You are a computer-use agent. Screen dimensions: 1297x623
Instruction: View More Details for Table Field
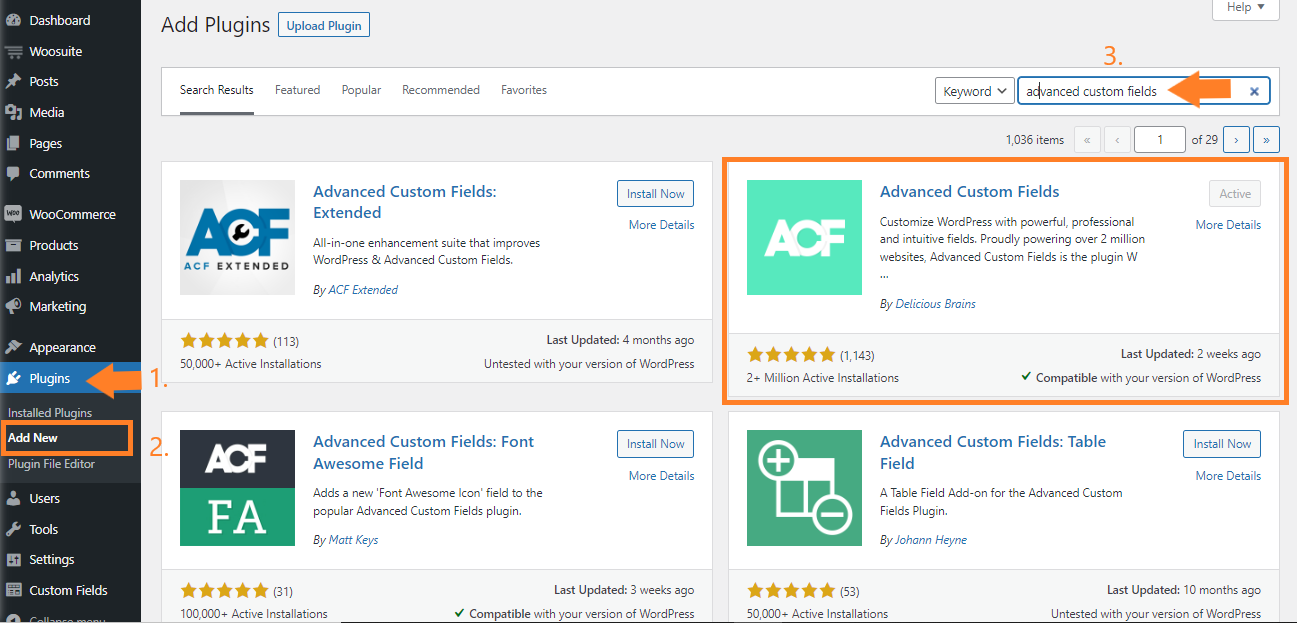pos(1228,476)
